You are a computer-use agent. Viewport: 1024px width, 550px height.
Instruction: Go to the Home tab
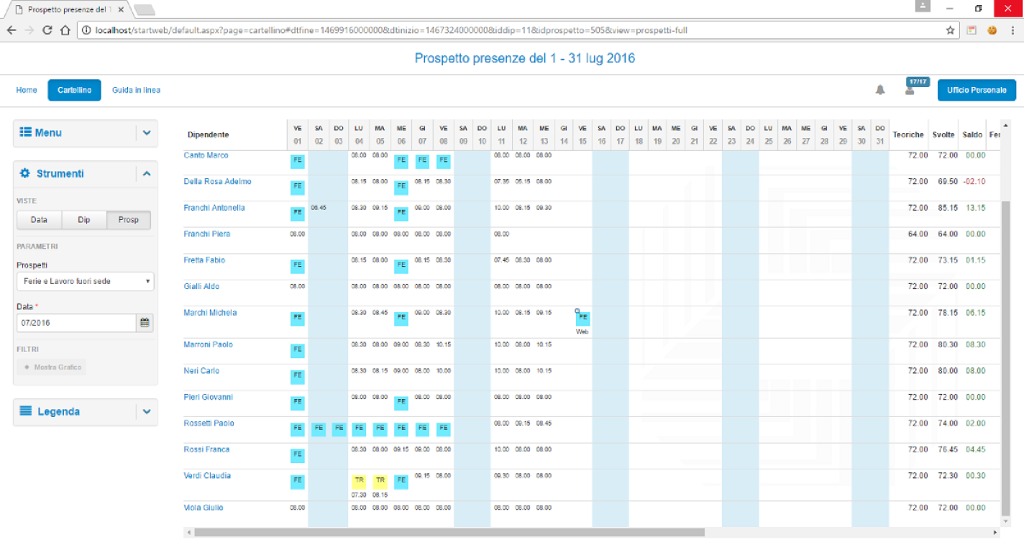coord(27,90)
